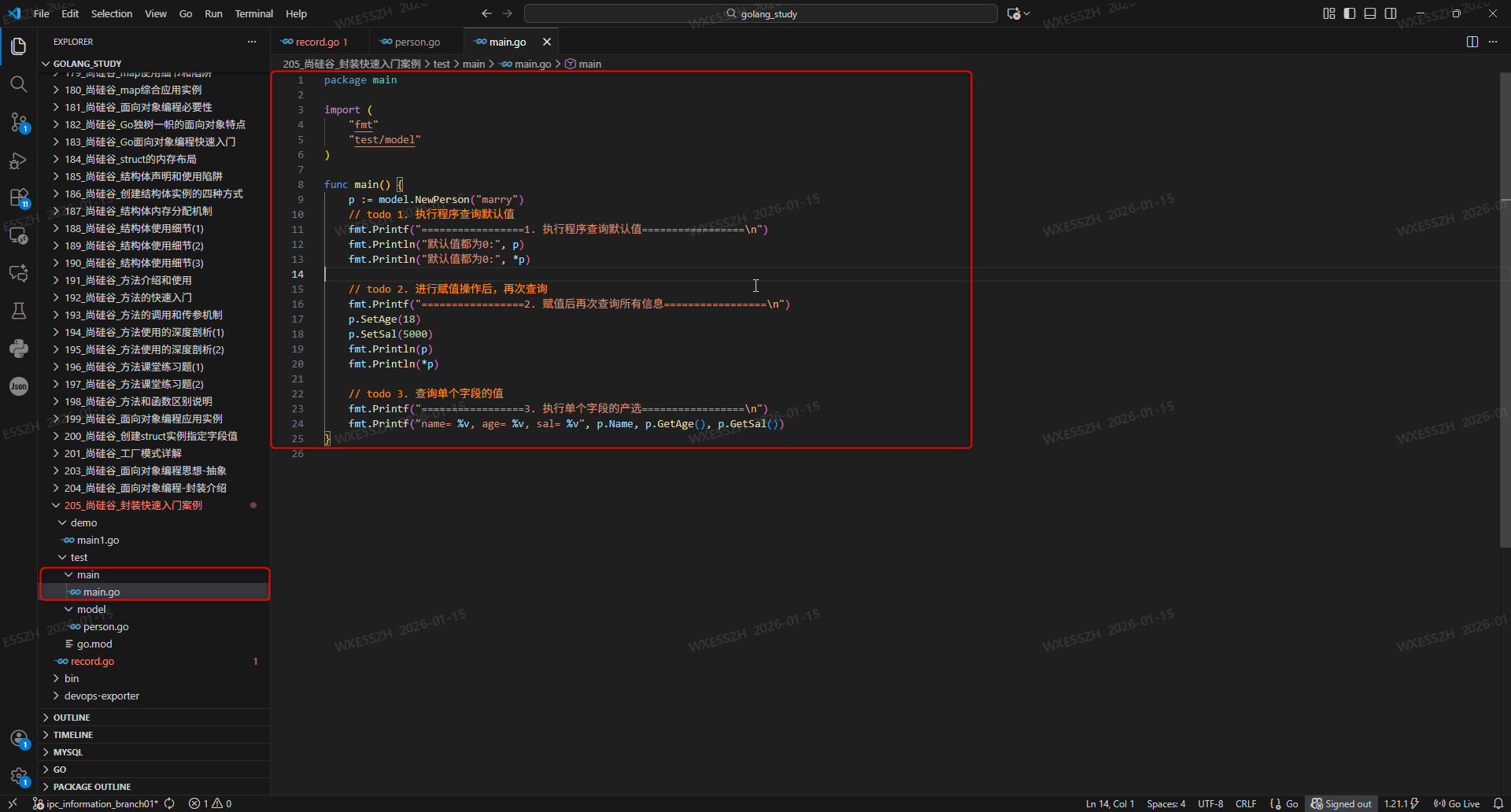
Task: Open the Source Control view
Action: (x=19, y=122)
